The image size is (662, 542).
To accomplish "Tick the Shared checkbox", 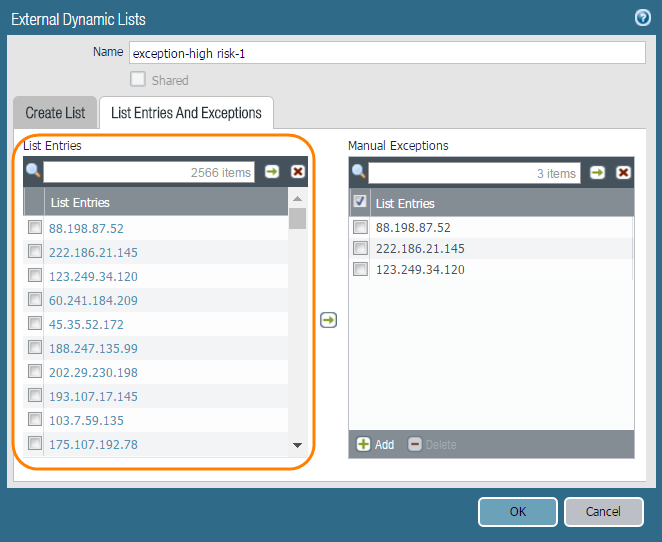I will [x=138, y=80].
